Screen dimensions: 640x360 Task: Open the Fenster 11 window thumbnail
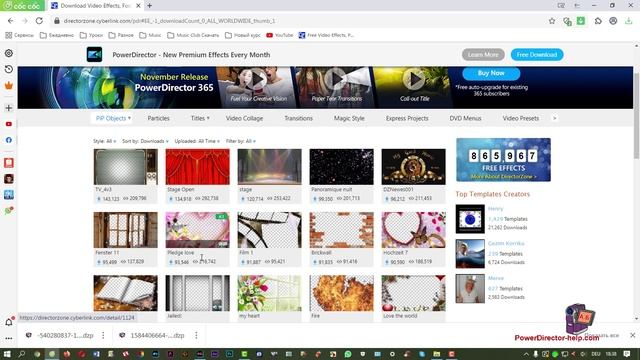pyautogui.click(x=125, y=230)
